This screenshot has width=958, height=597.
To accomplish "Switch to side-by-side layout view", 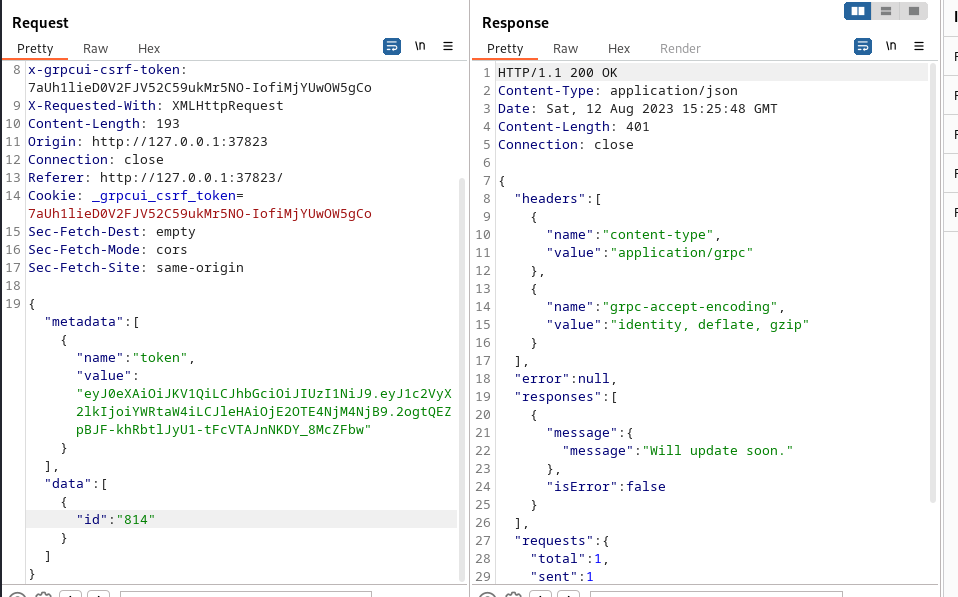I will point(858,11).
